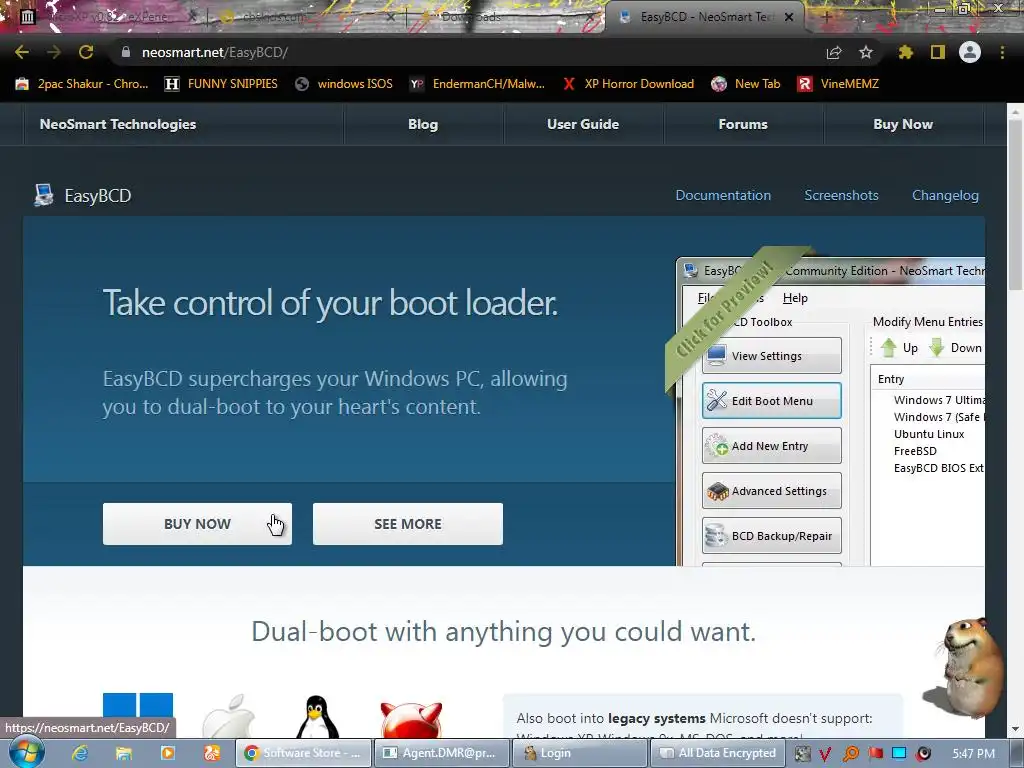Bookmark this page with the star icon

click(x=865, y=52)
